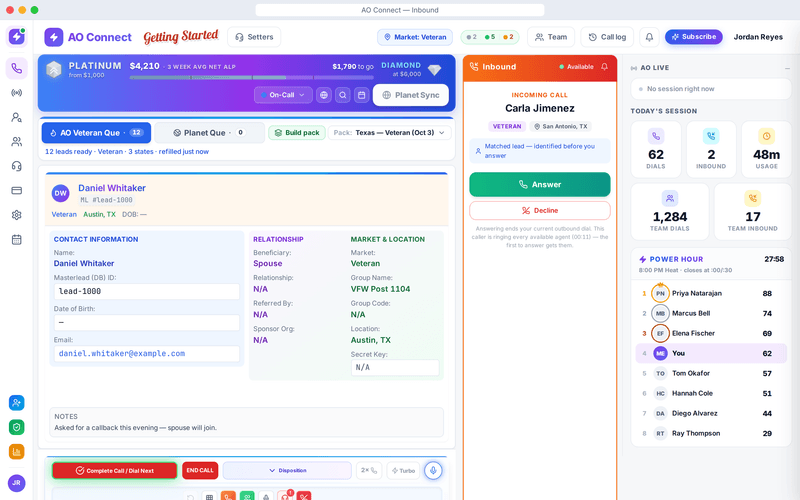800x500 pixels.
Task: Open the Market: Veteran selector
Action: (415, 37)
